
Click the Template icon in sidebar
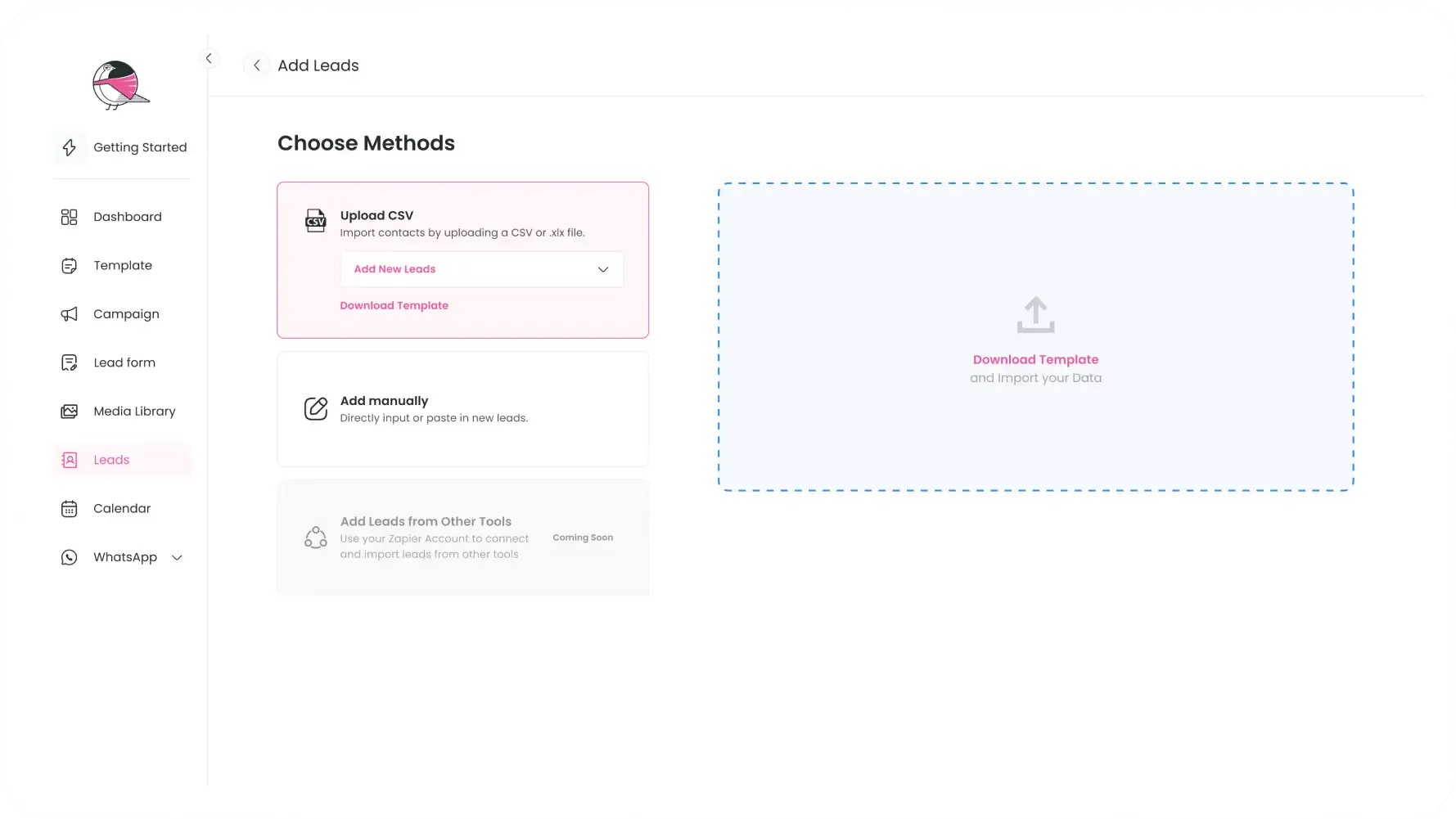click(70, 266)
